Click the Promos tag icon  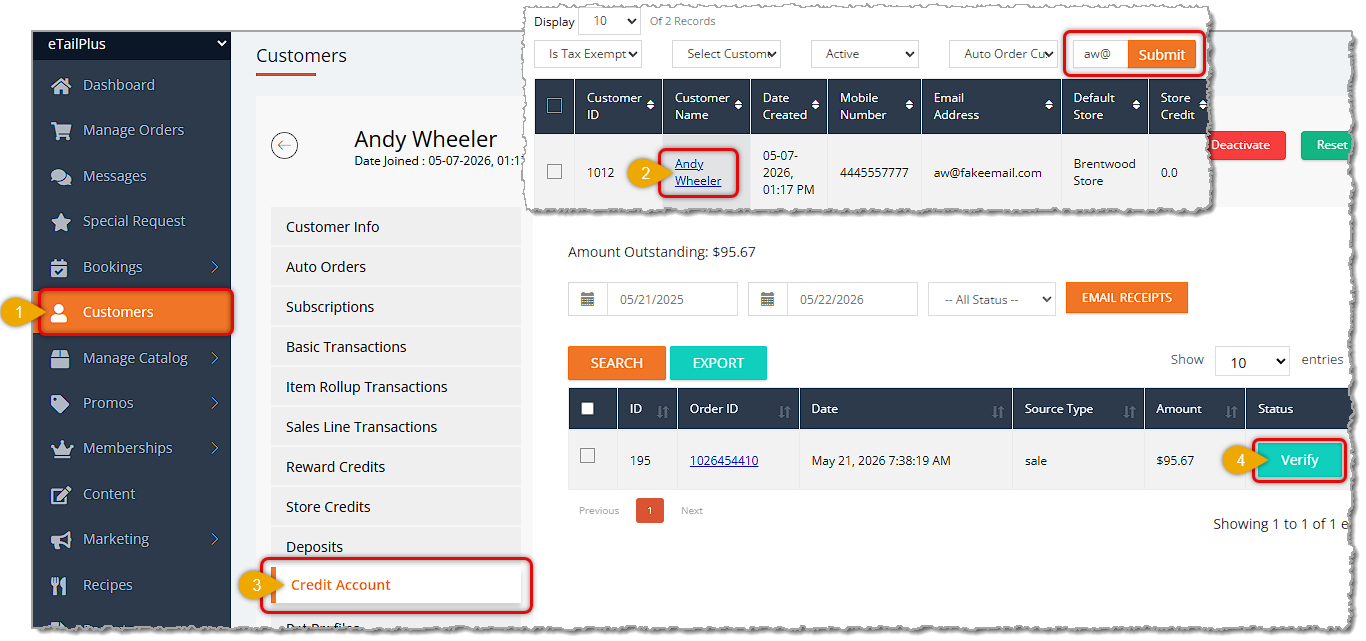61,404
